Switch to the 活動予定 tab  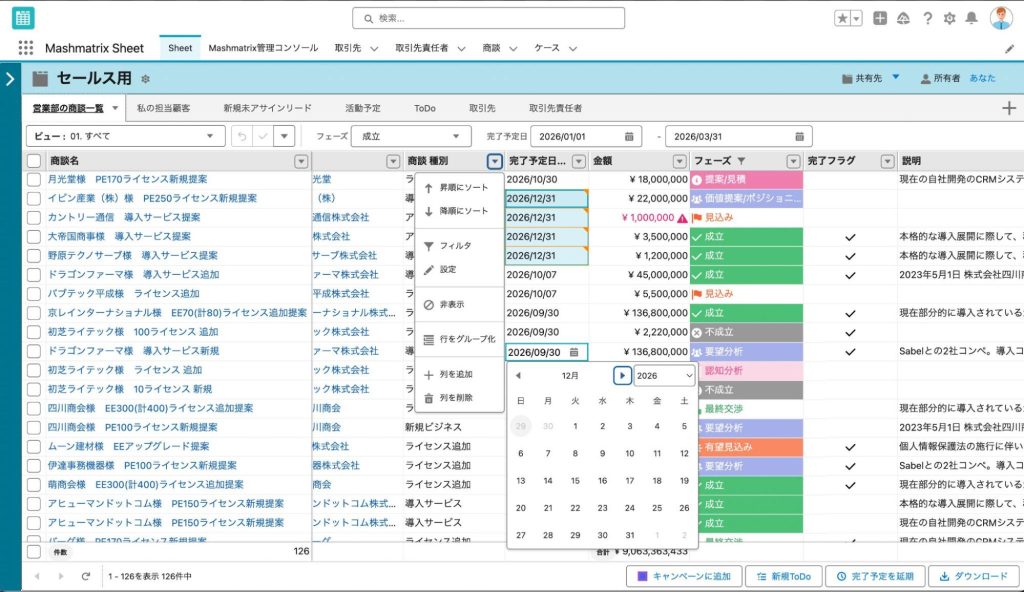coord(362,108)
